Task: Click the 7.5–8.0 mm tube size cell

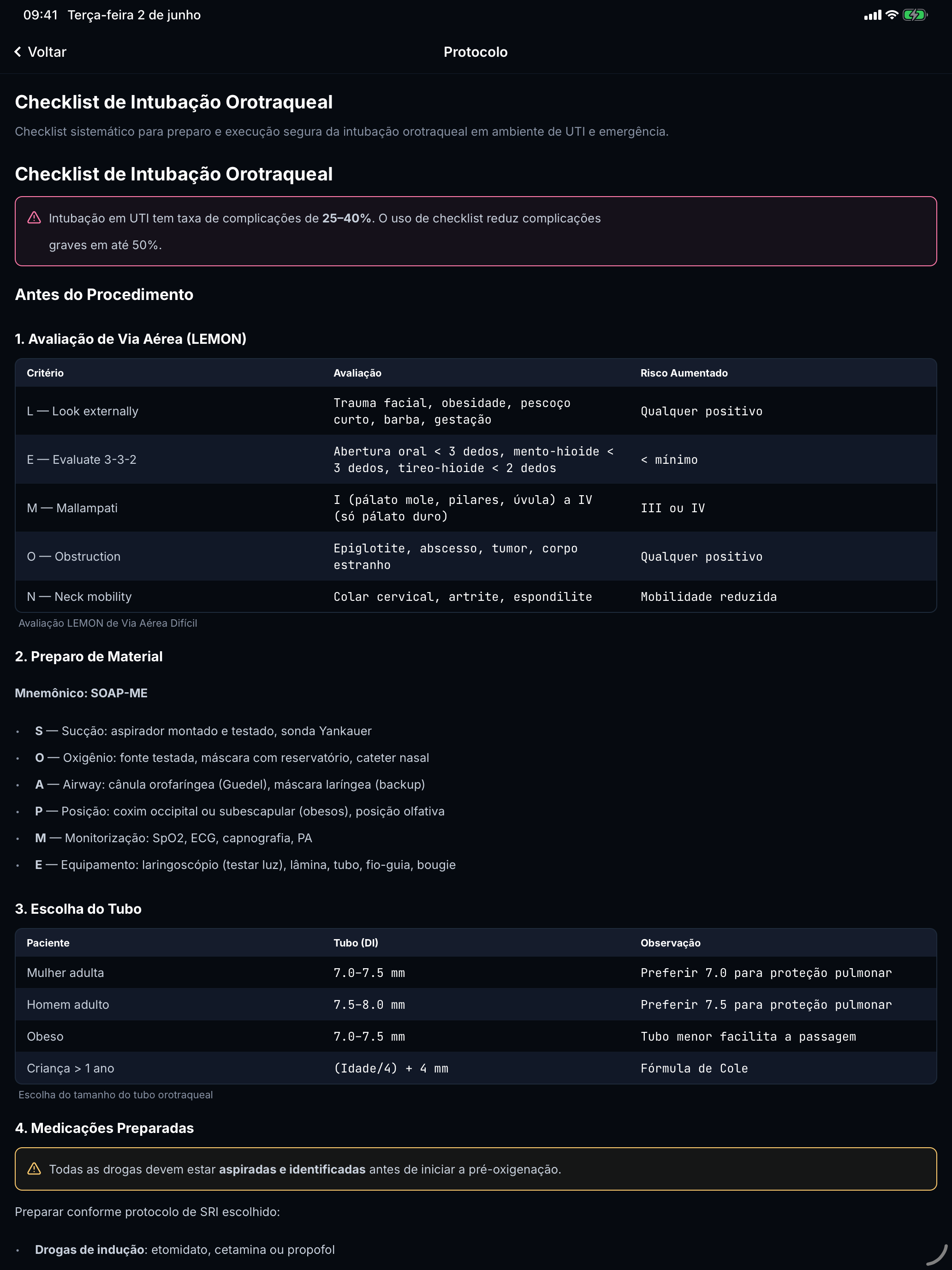Action: pyautogui.click(x=369, y=1005)
